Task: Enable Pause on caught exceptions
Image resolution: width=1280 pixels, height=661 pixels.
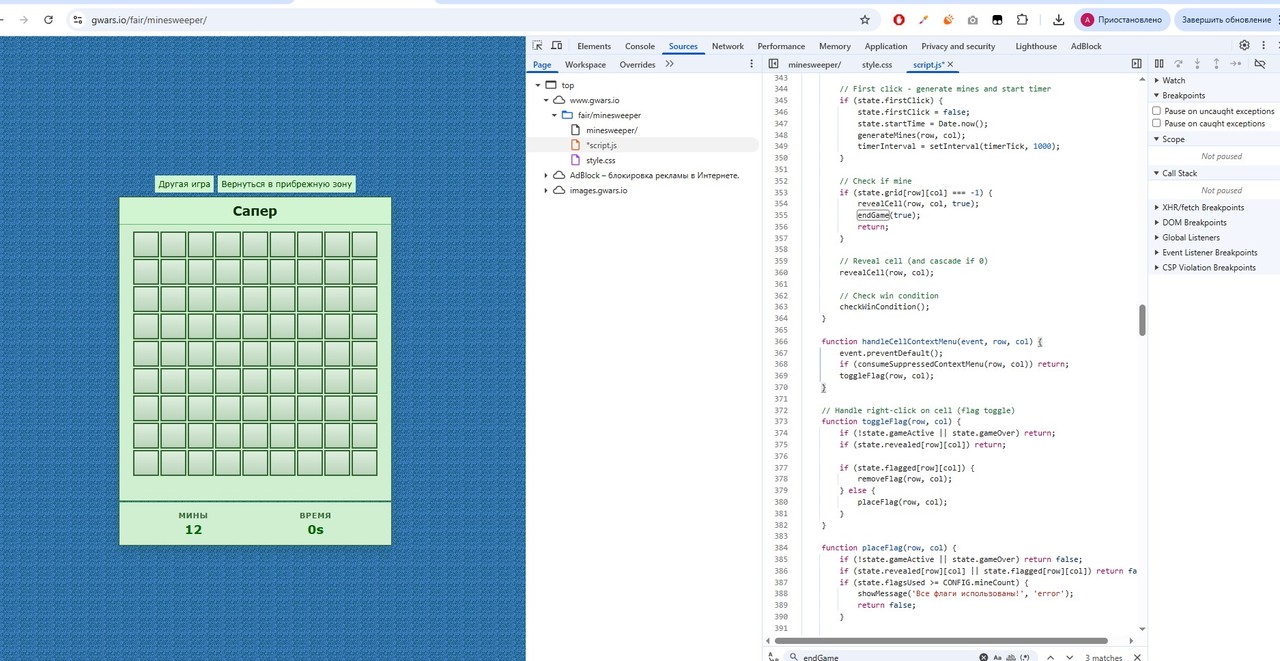Action: coord(1157,124)
